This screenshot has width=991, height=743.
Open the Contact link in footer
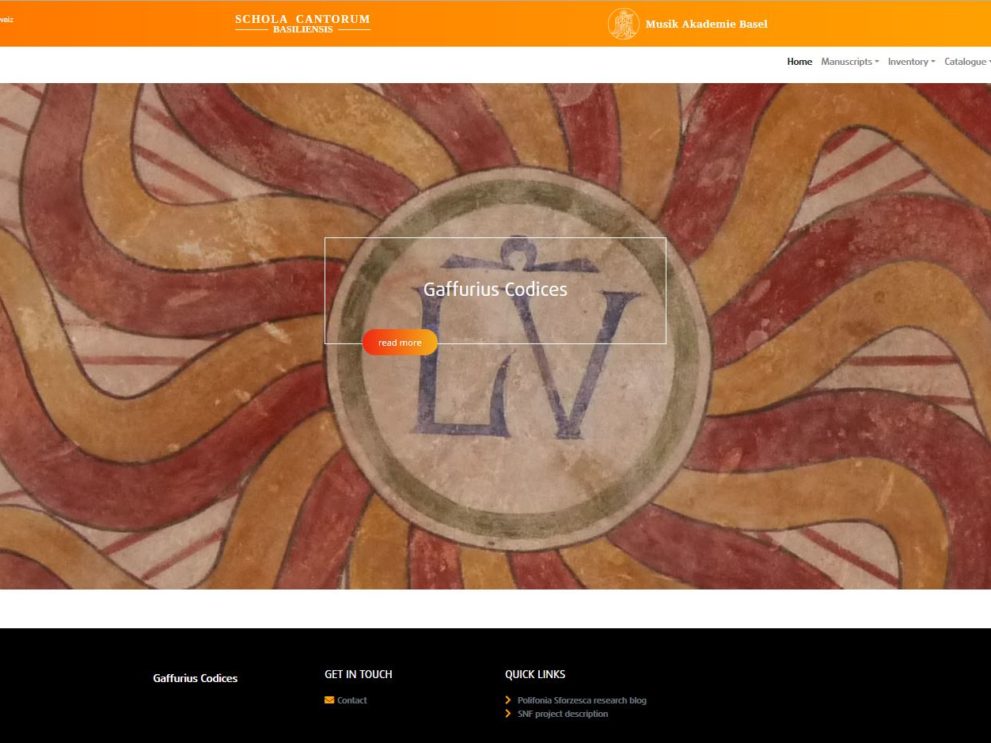coord(352,700)
